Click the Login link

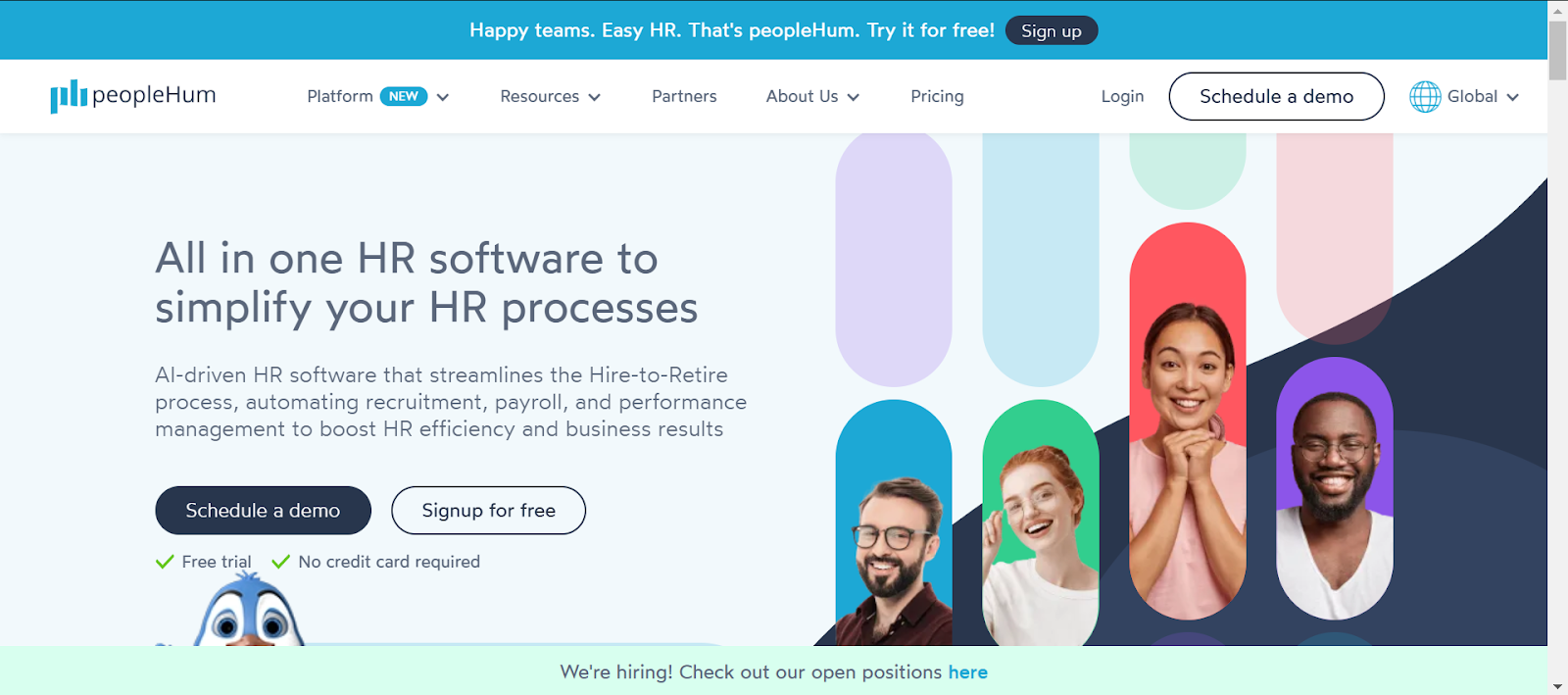(x=1122, y=96)
